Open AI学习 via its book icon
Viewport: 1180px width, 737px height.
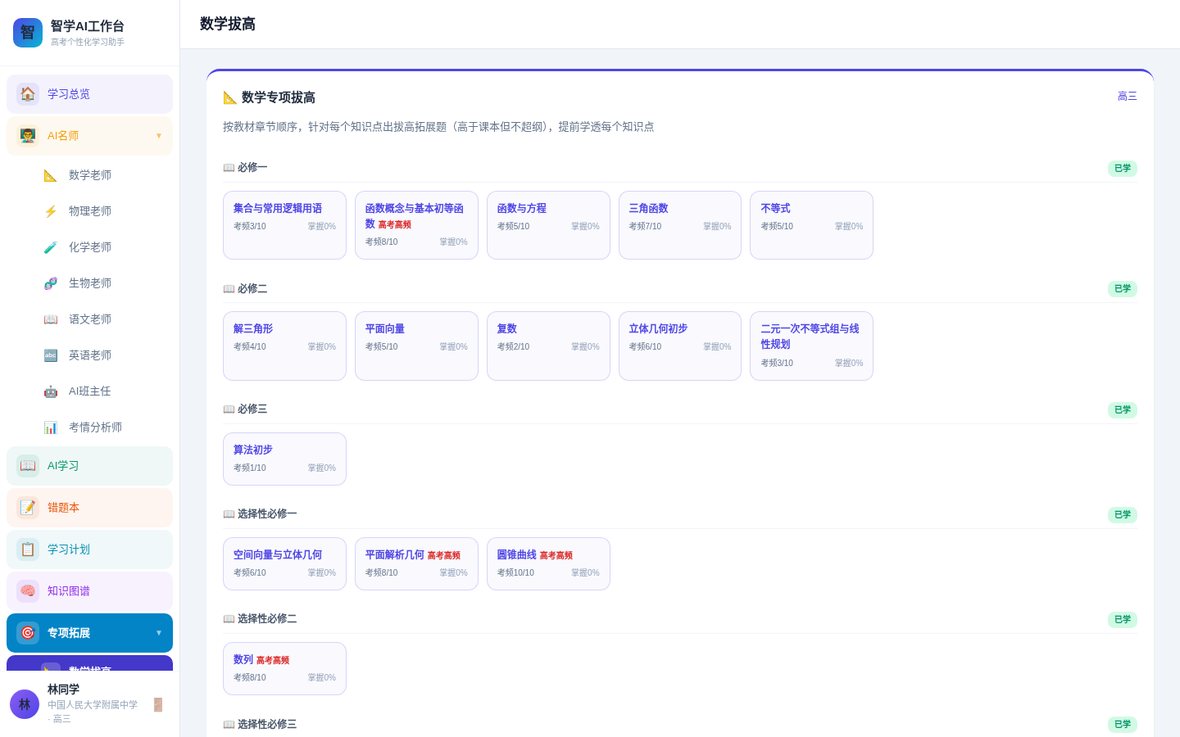(x=28, y=465)
